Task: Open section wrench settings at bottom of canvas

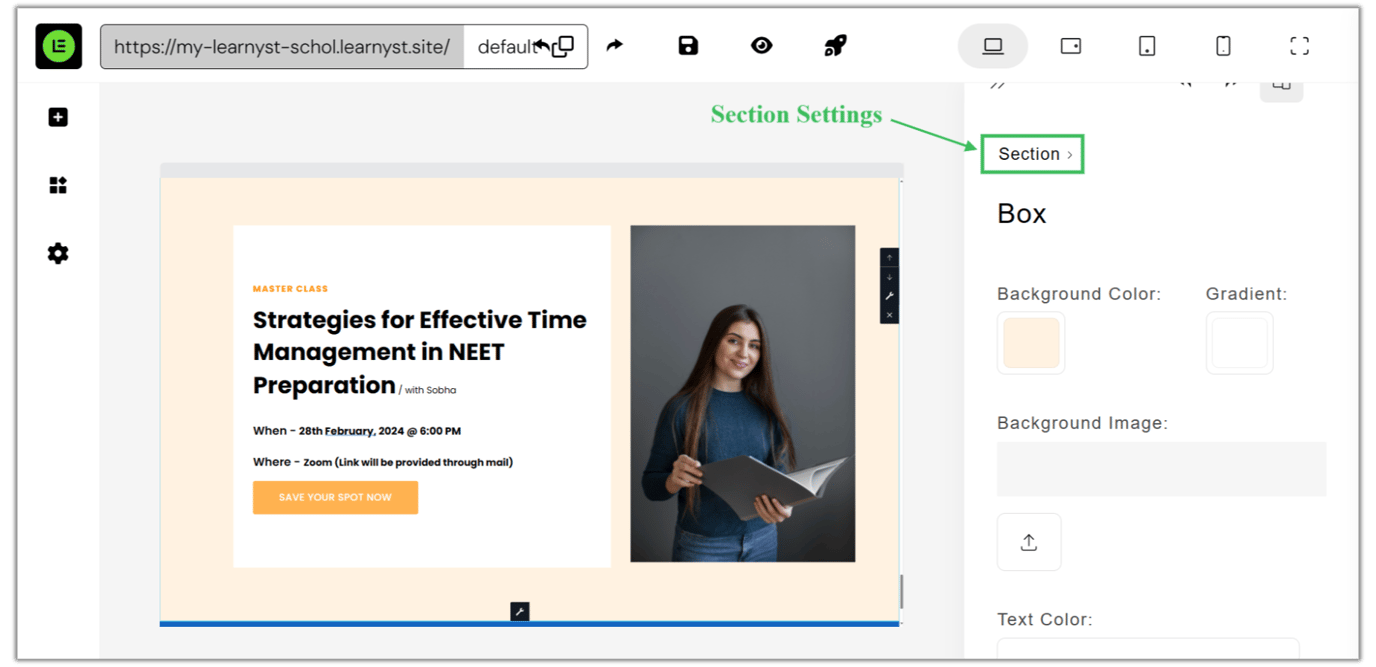Action: [x=519, y=611]
